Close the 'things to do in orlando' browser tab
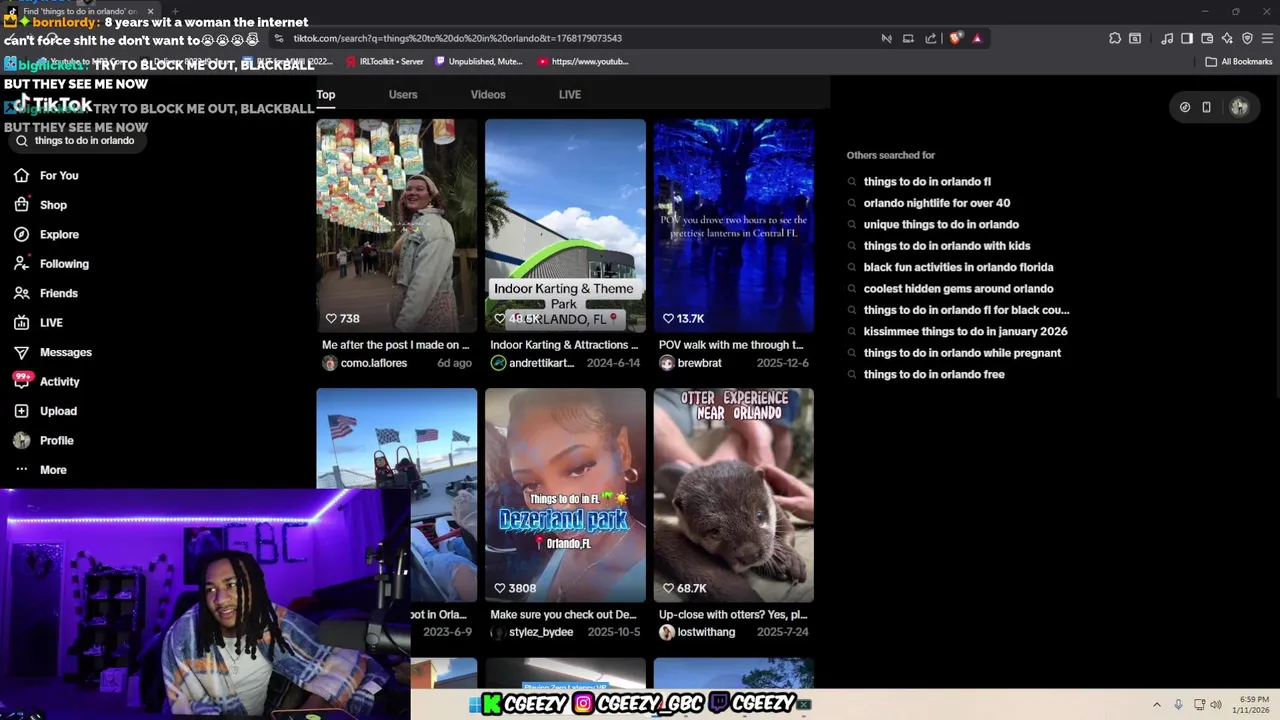 tap(150, 11)
